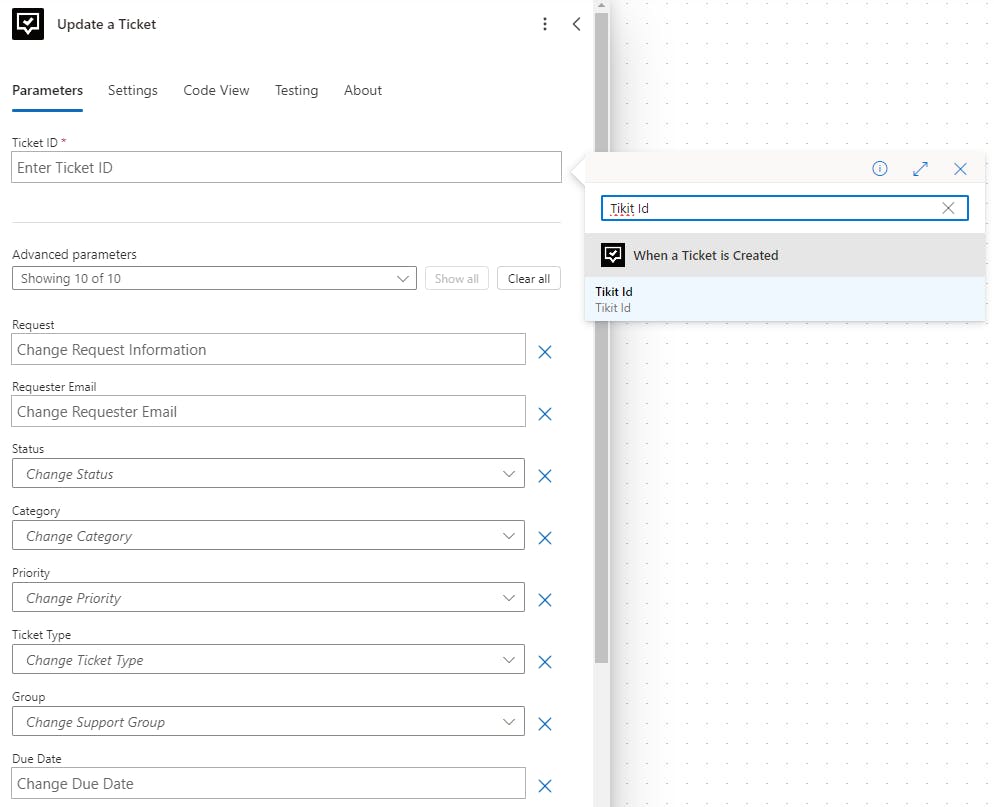Remove the Requester Email parameter
994x807 pixels.
click(545, 414)
